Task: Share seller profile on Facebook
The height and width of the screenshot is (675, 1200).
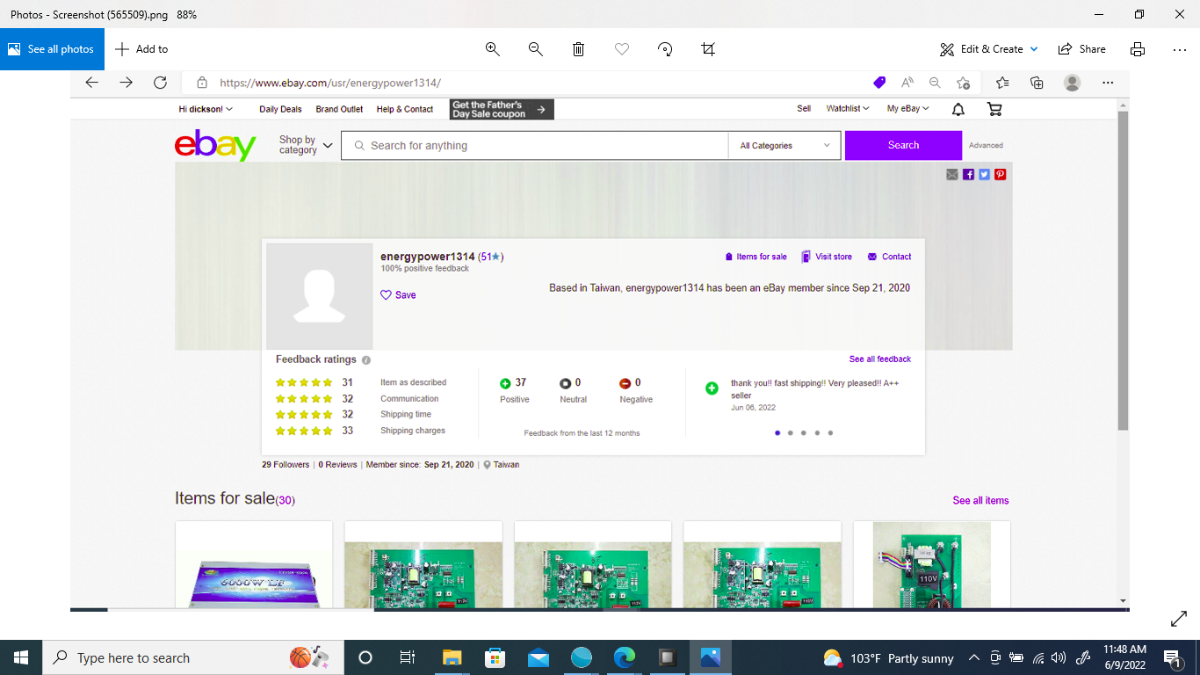Action: [x=968, y=174]
